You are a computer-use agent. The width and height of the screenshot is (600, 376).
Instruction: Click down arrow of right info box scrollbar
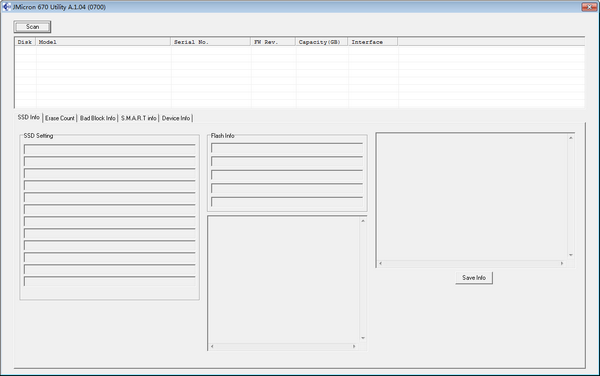pos(571,255)
